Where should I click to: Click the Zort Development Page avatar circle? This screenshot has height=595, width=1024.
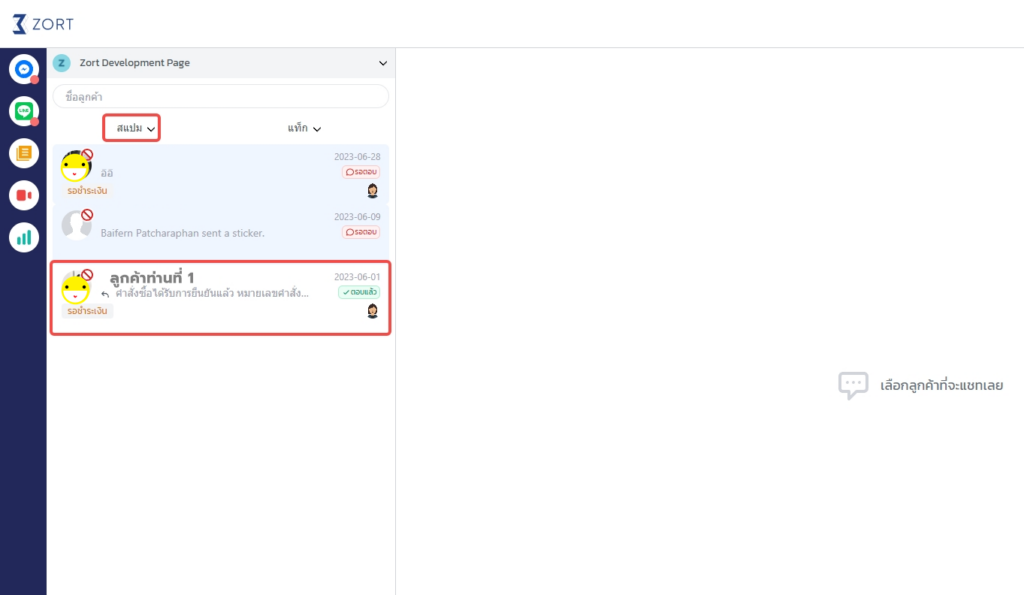62,63
